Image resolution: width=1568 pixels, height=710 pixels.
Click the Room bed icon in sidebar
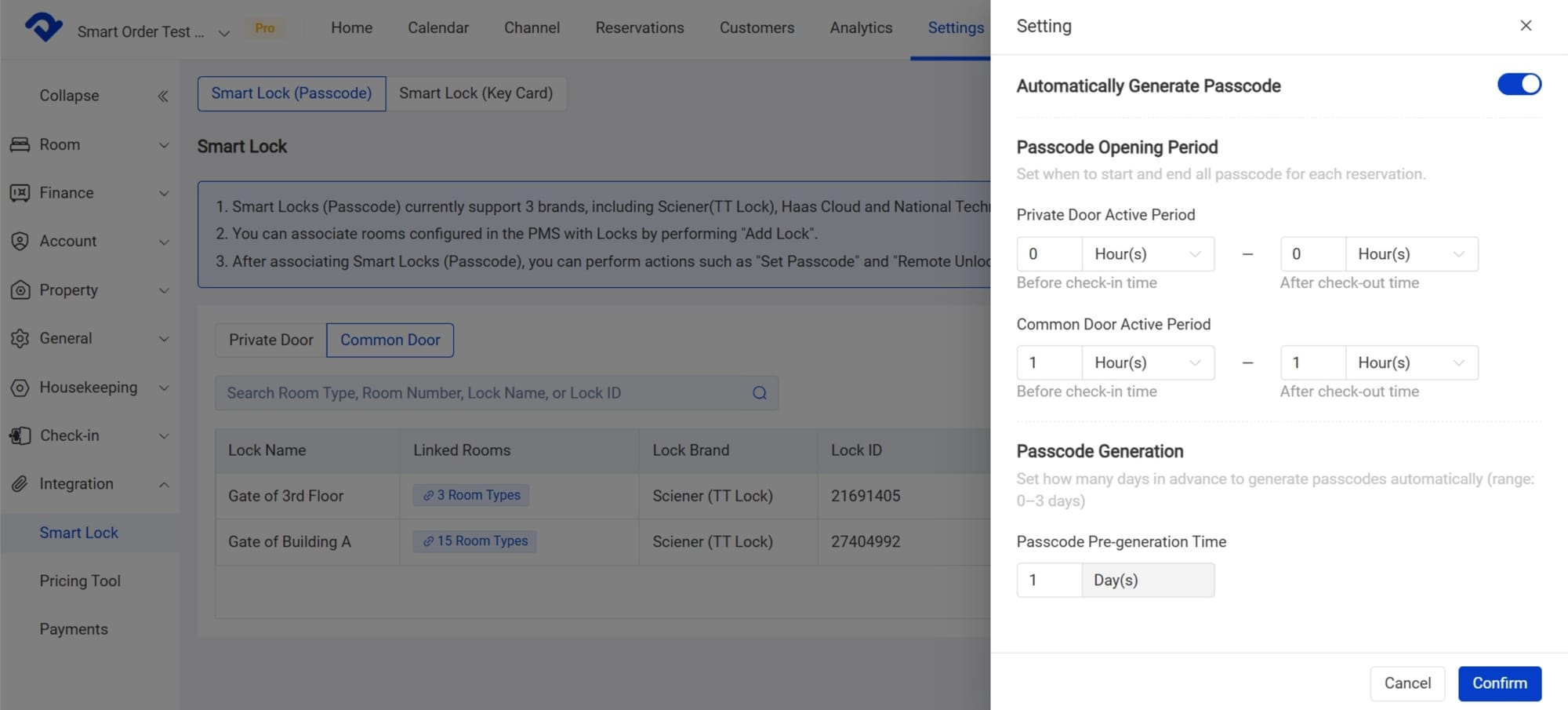point(20,144)
